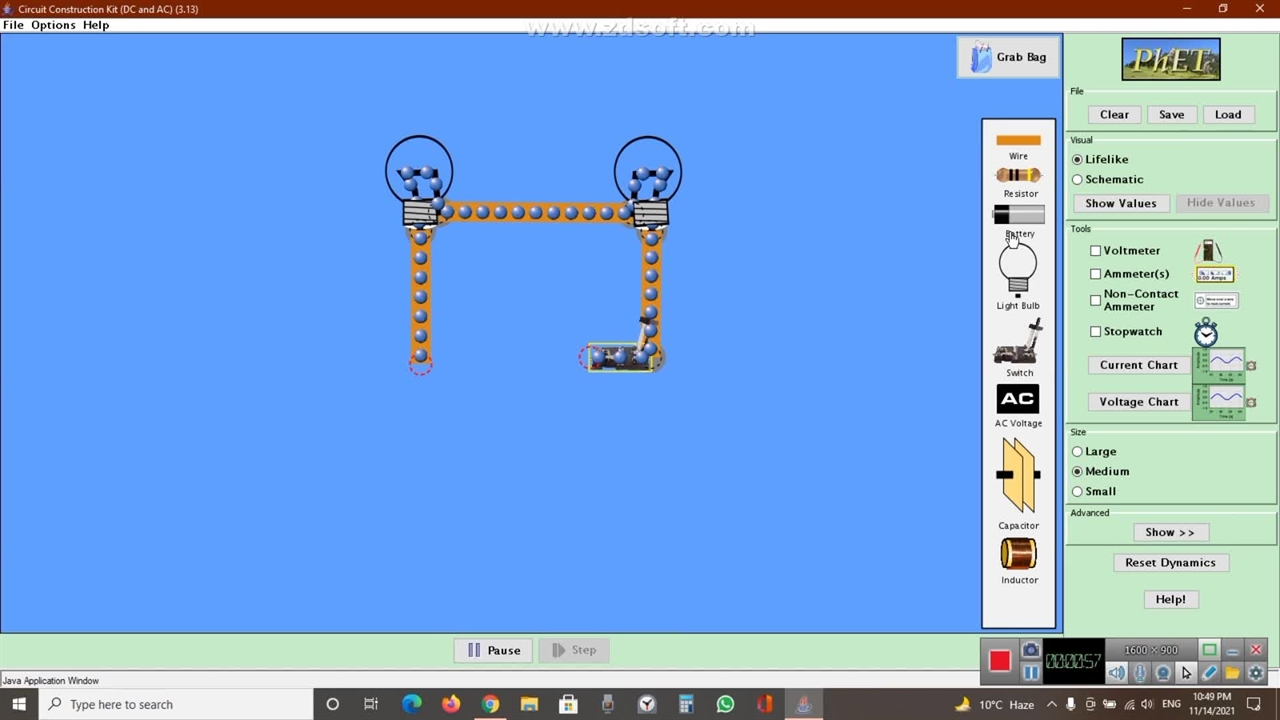Select the Capacitor component icon

pyautogui.click(x=1018, y=476)
